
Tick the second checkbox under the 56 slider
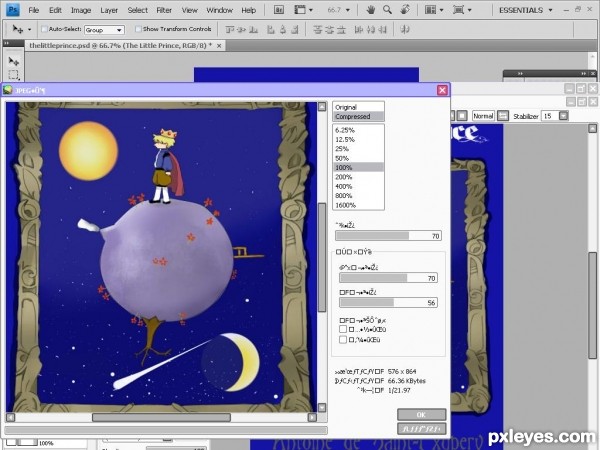click(343, 339)
